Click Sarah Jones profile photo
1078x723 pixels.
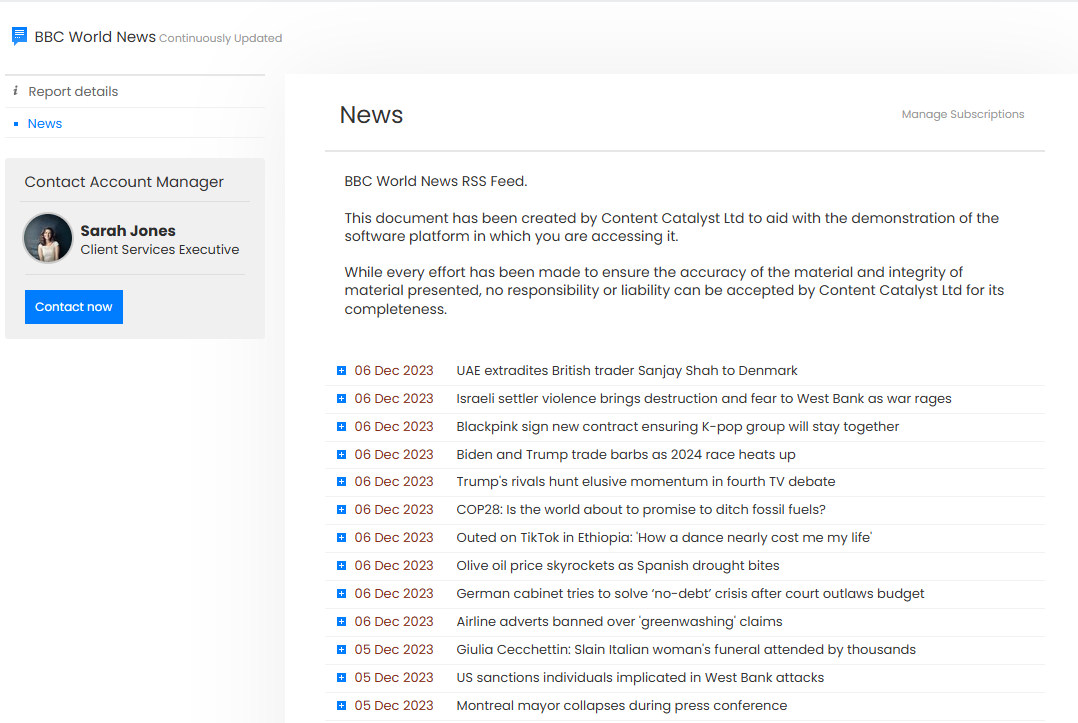tap(48, 238)
